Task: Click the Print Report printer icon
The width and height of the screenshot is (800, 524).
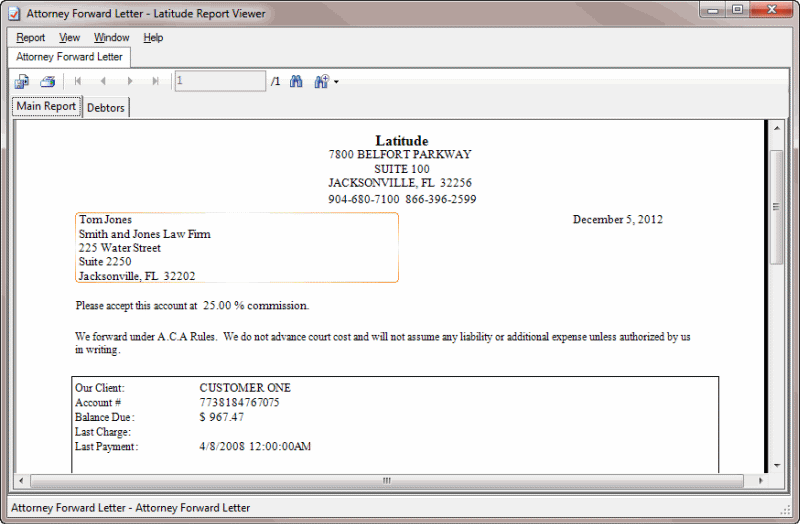Action: point(47,81)
